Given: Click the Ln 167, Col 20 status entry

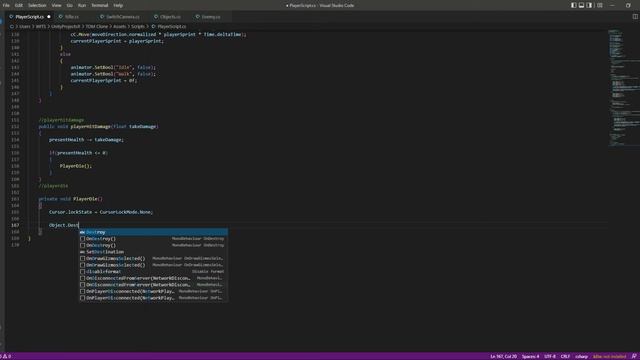Looking at the screenshot, I should coord(503,356).
